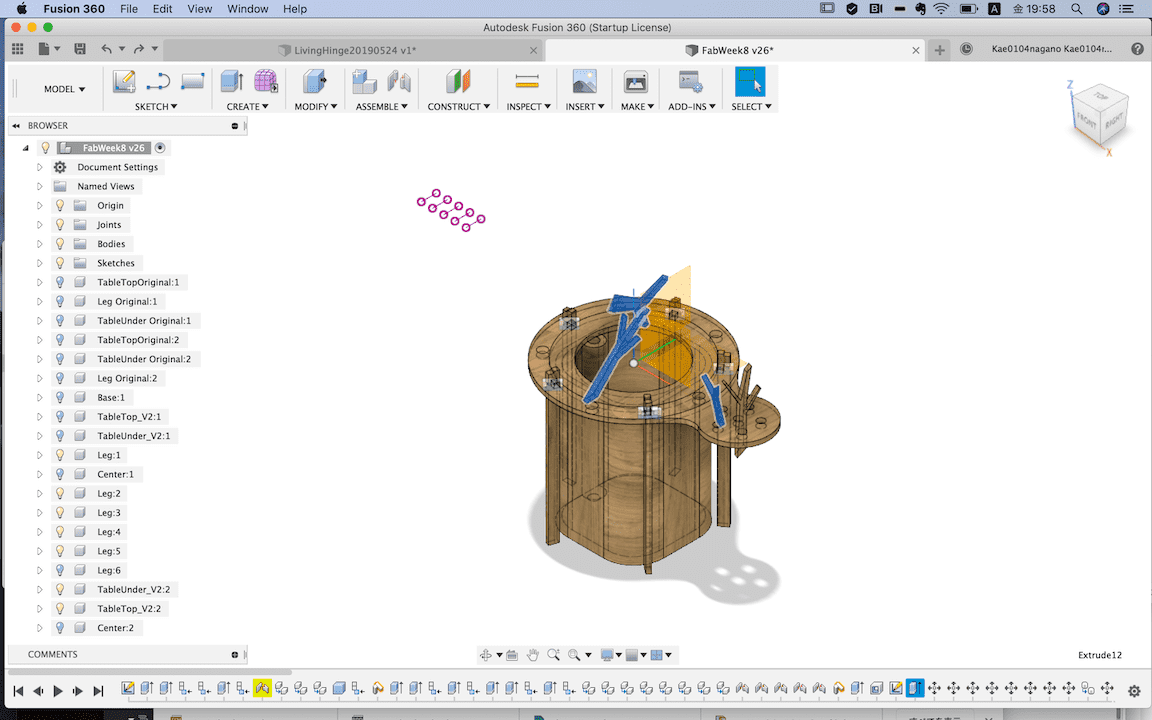Expand the Sketches folder

pos(40,263)
